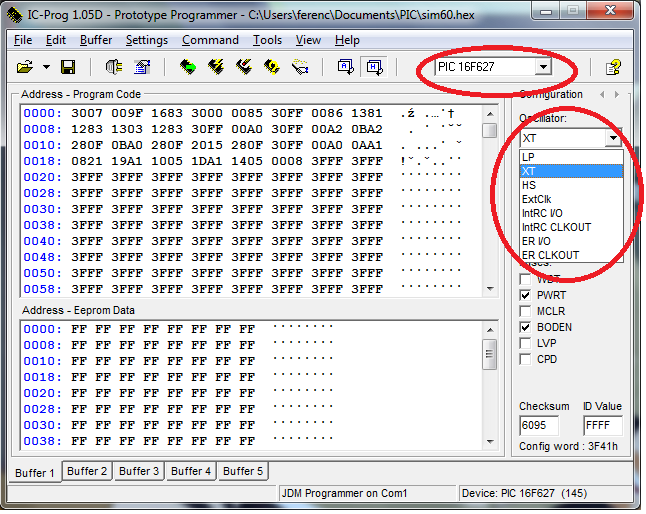Enable the LVP fuse checkbox
646x514 pixels.
(525, 343)
